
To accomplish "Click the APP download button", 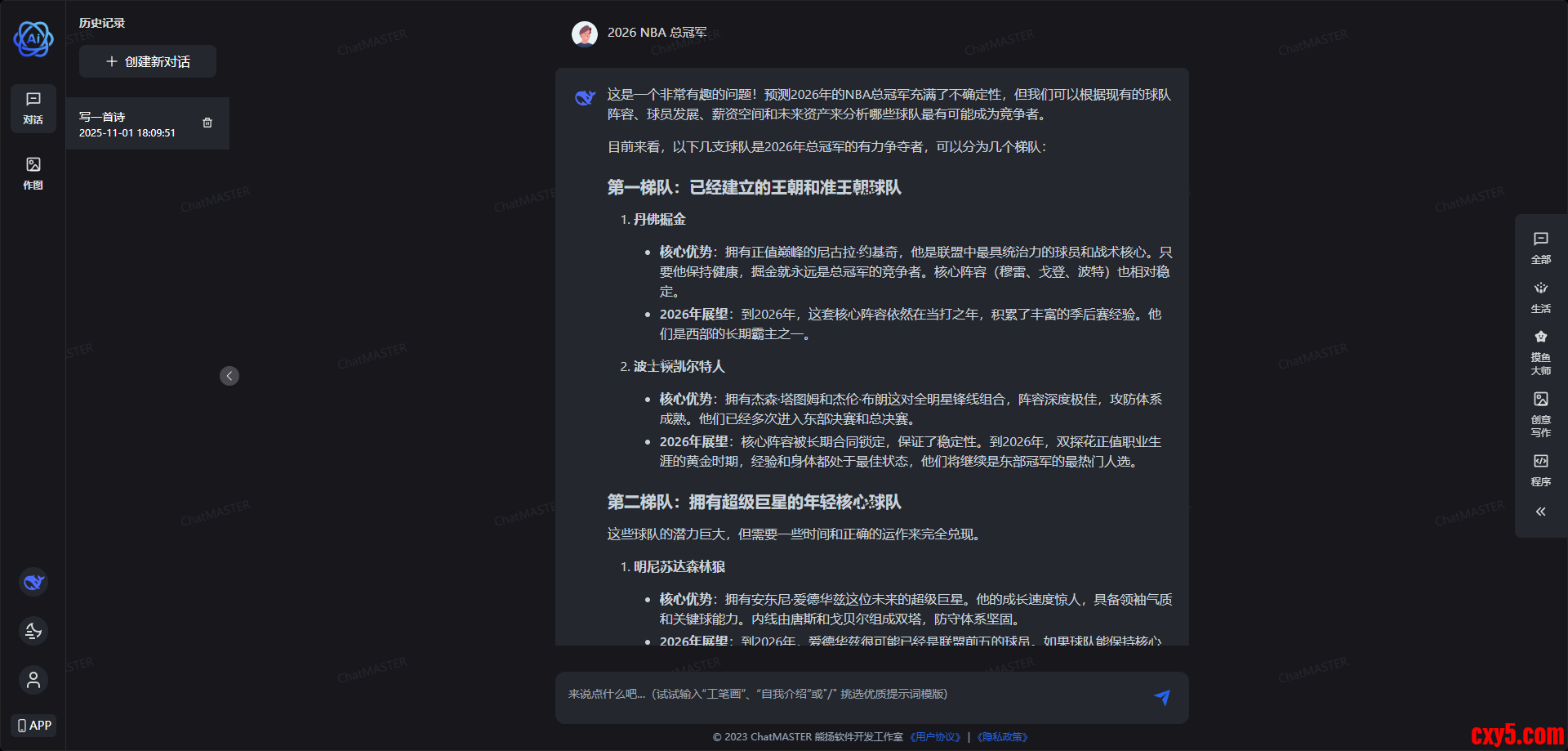I will pos(33,725).
